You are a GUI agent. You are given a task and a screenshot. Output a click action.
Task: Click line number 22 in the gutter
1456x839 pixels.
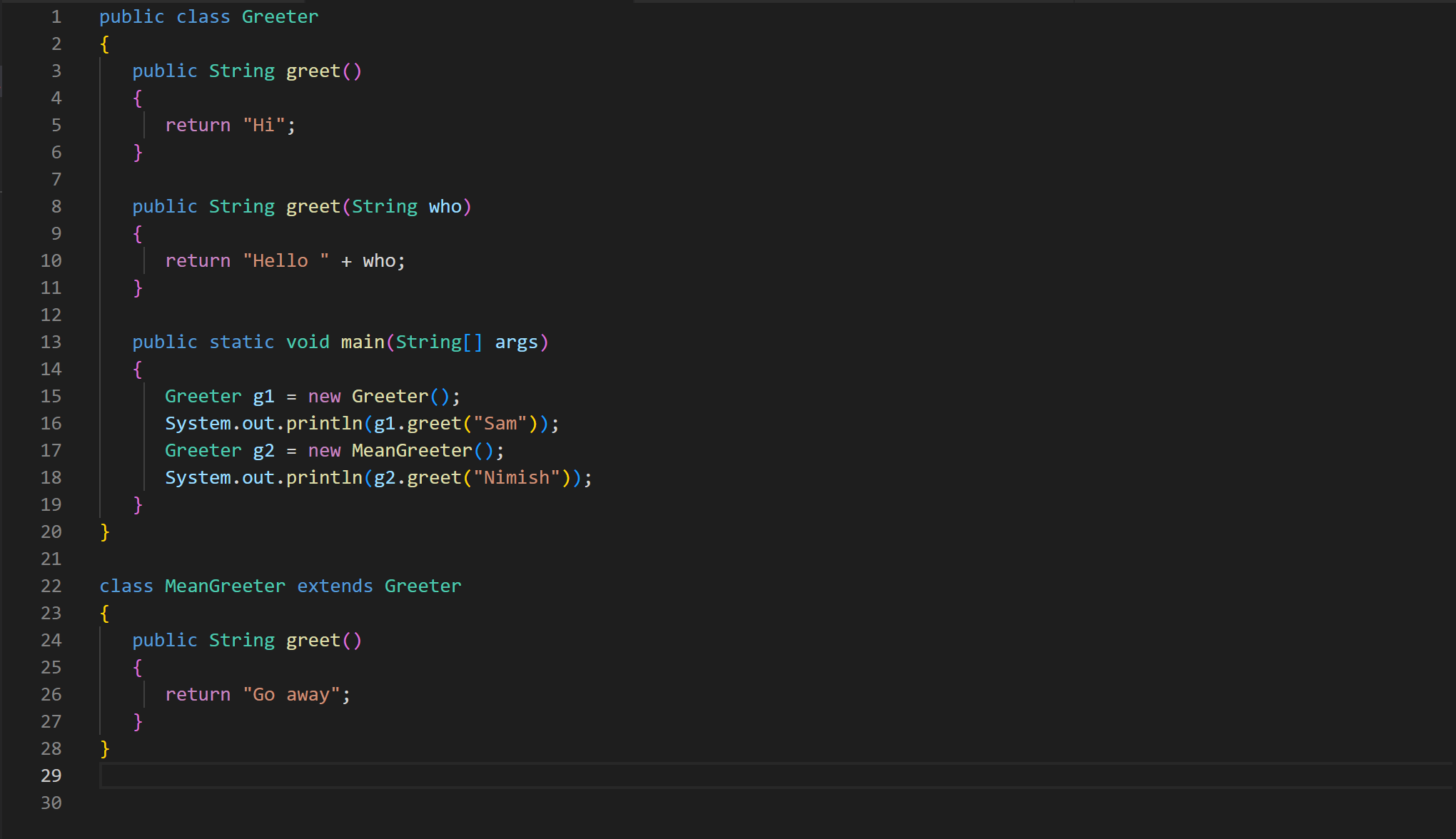tap(51, 586)
